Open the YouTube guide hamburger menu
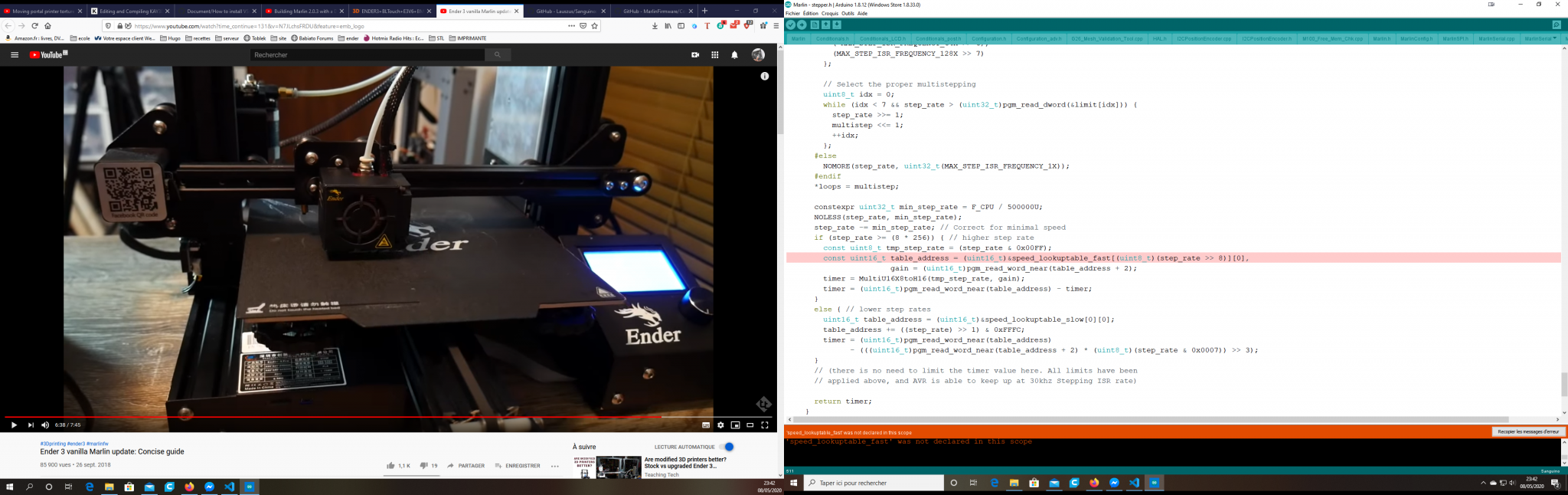The height and width of the screenshot is (495, 1568). coord(15,55)
